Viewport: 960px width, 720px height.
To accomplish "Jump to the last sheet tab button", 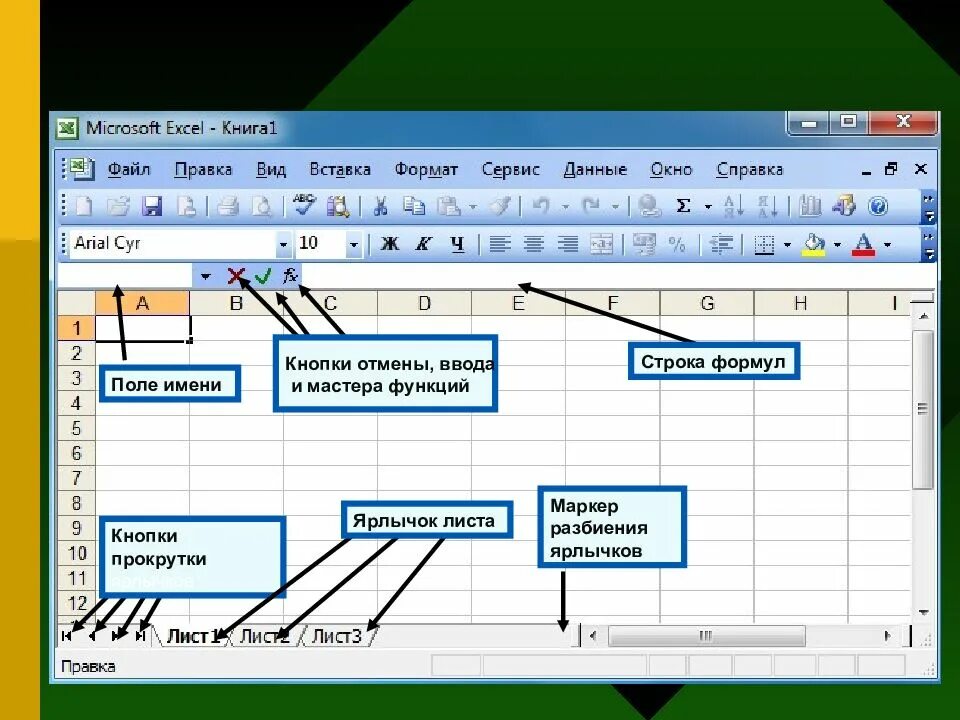I will point(141,636).
